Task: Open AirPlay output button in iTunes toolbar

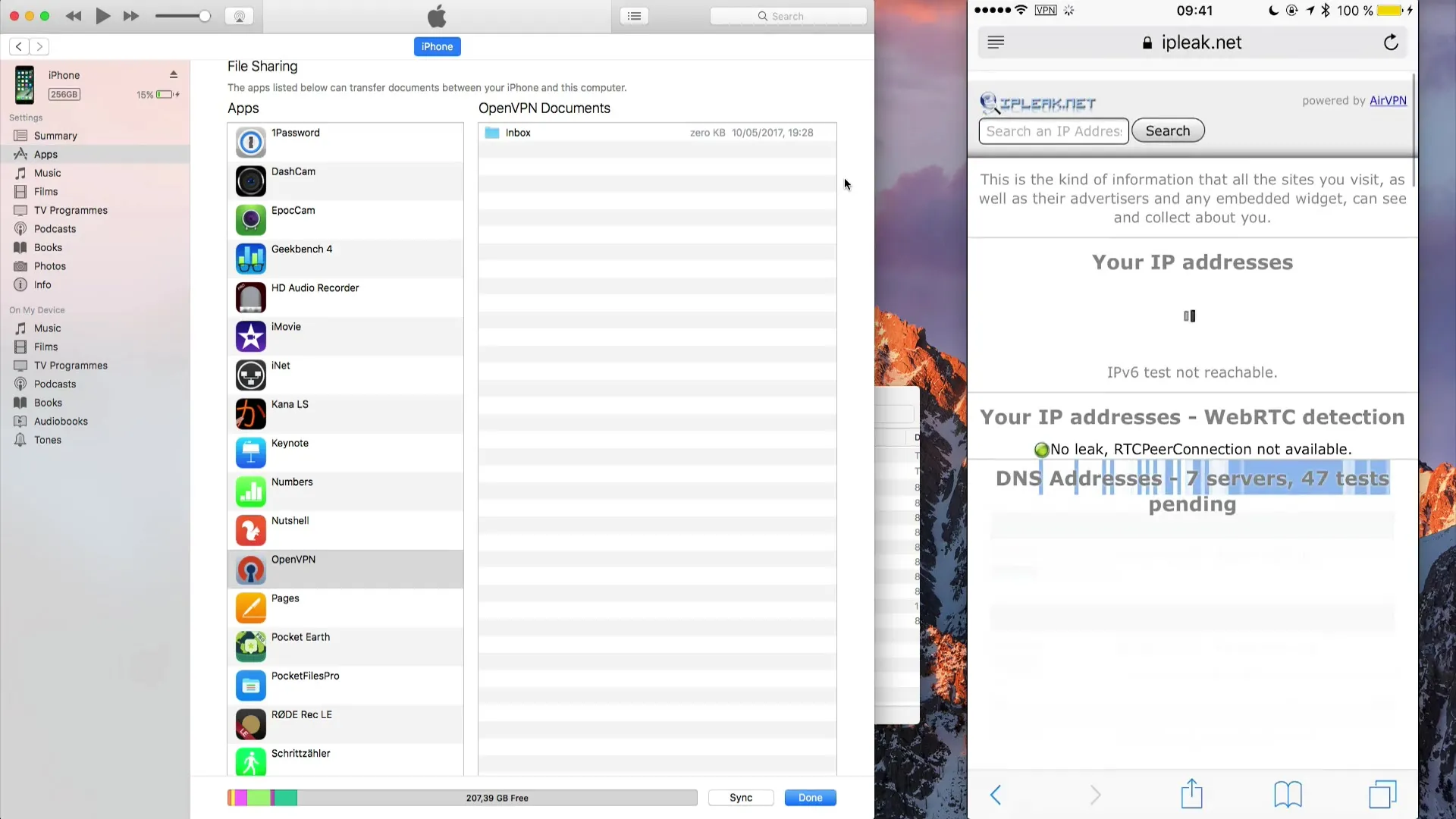Action: click(239, 16)
